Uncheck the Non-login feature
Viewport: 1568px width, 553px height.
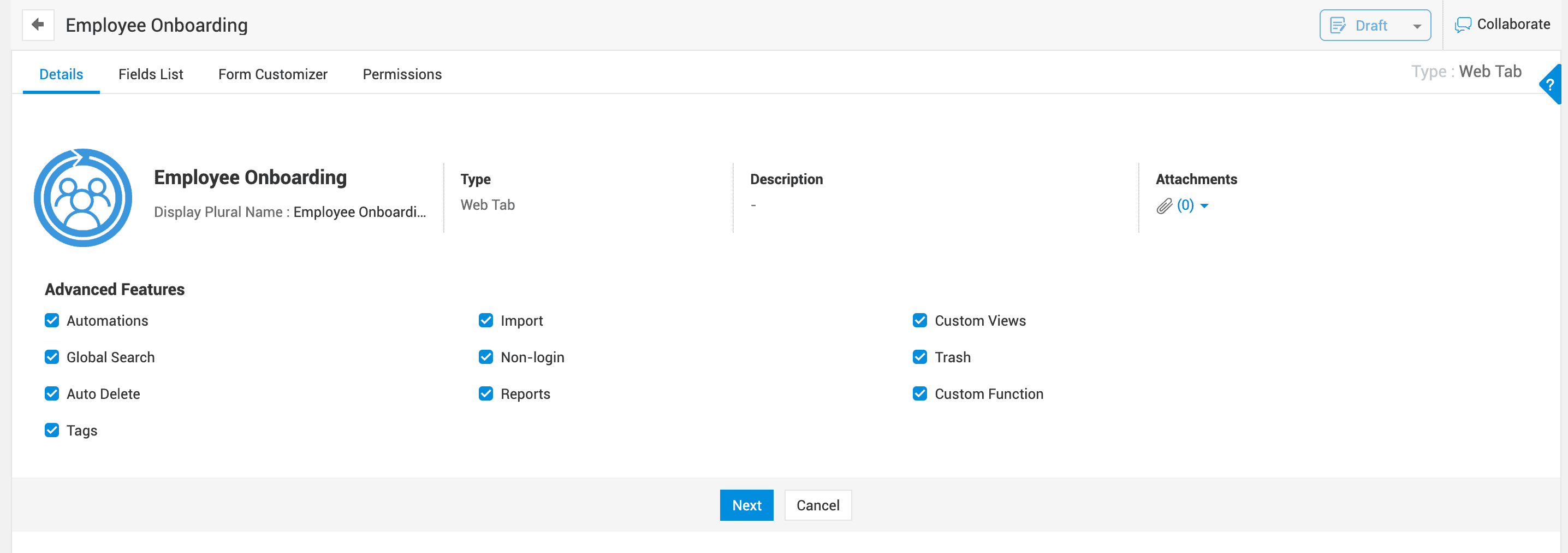tap(486, 357)
